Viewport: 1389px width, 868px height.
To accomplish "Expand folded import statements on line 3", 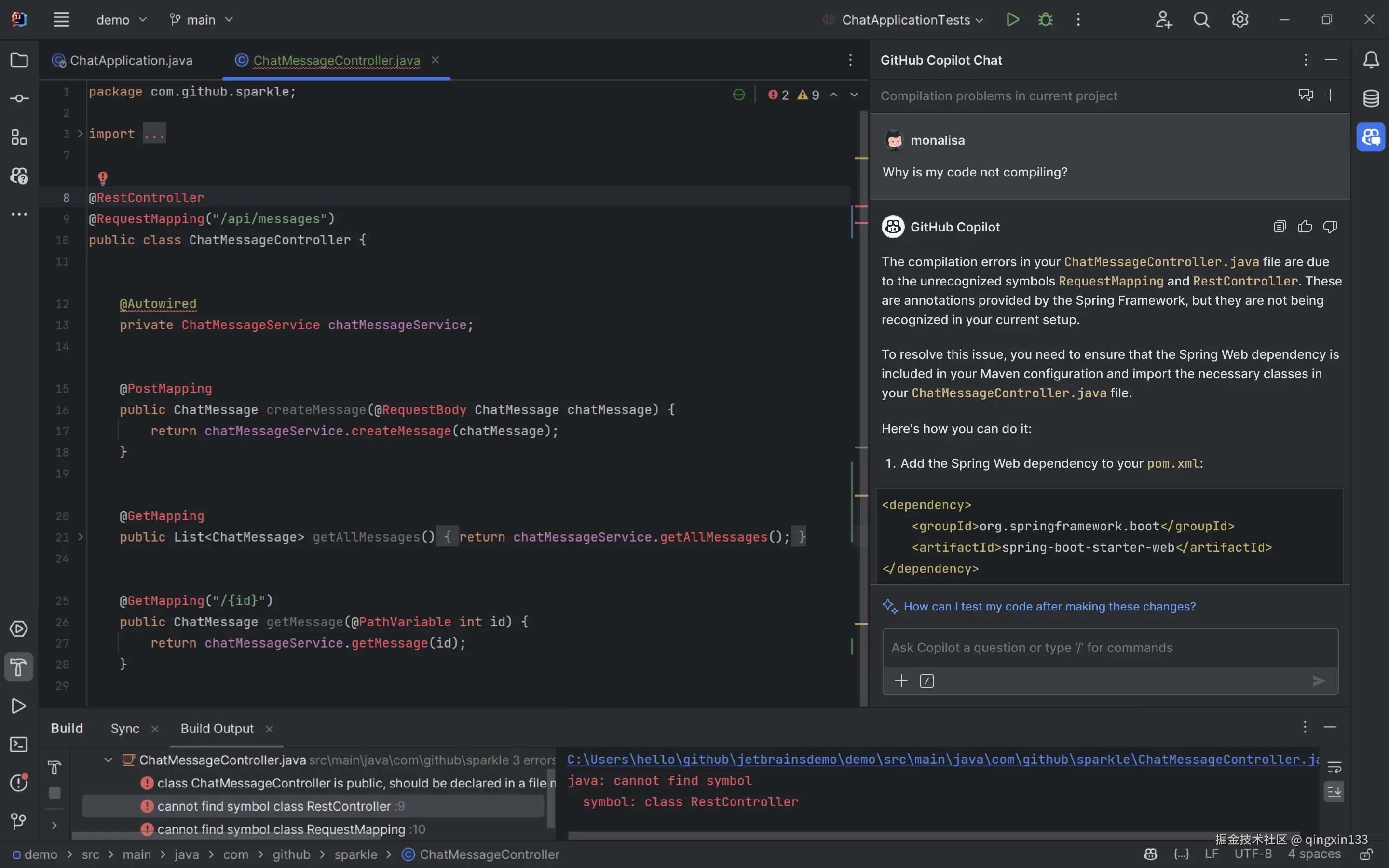I will [x=81, y=134].
